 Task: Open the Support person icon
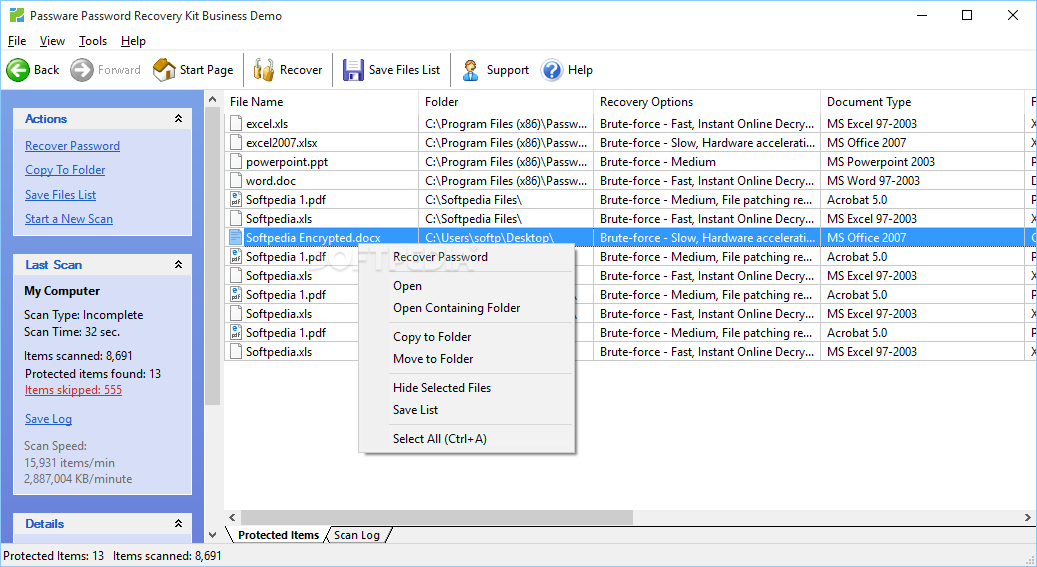tap(470, 69)
